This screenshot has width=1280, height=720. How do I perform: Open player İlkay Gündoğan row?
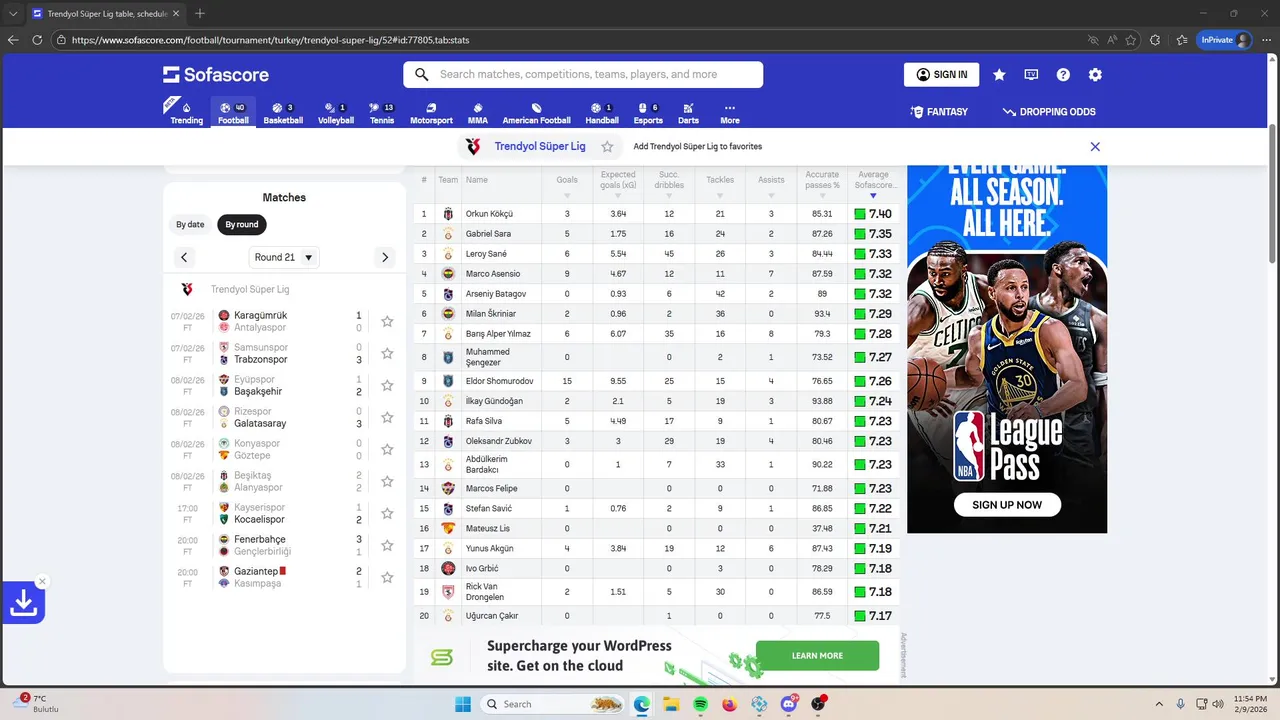[x=656, y=401]
